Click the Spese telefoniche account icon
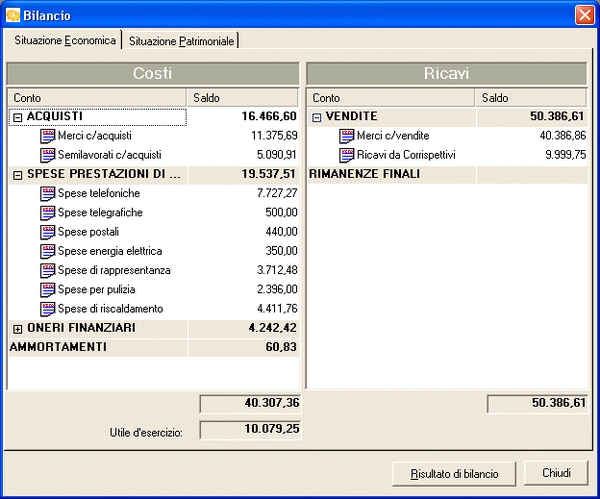This screenshot has height=499, width=600. tap(47, 193)
